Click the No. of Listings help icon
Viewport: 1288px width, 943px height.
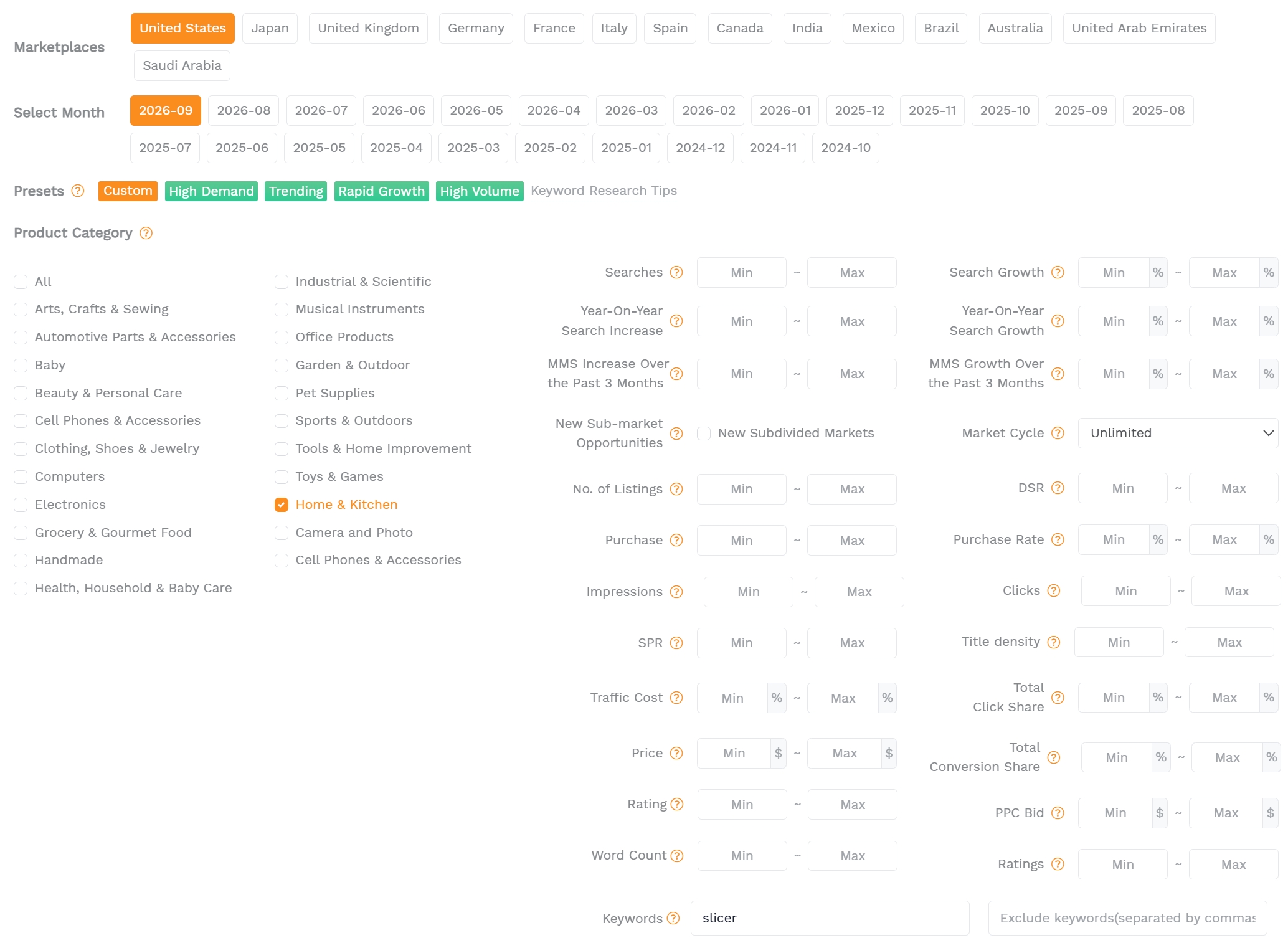click(676, 489)
